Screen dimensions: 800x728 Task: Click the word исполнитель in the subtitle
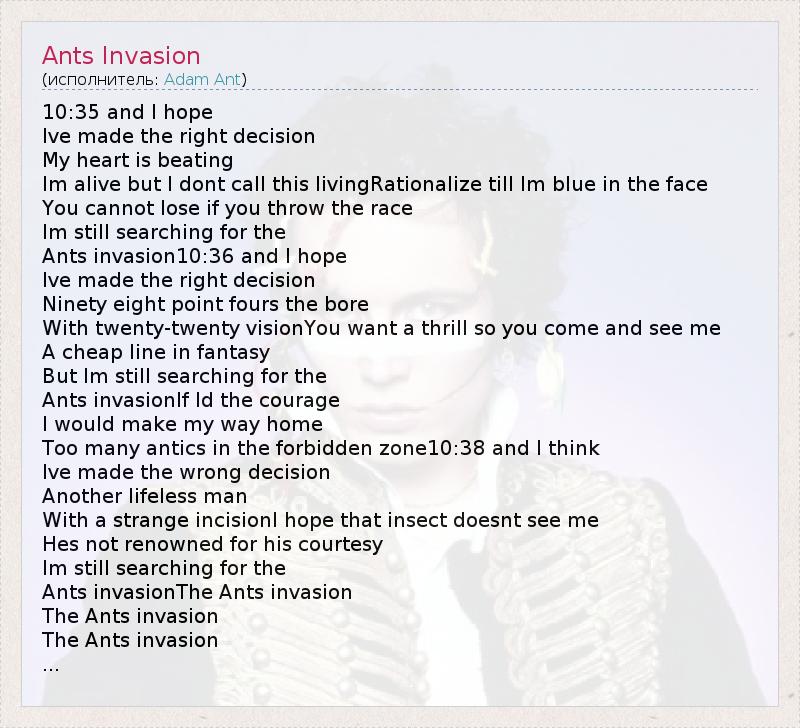(101, 79)
